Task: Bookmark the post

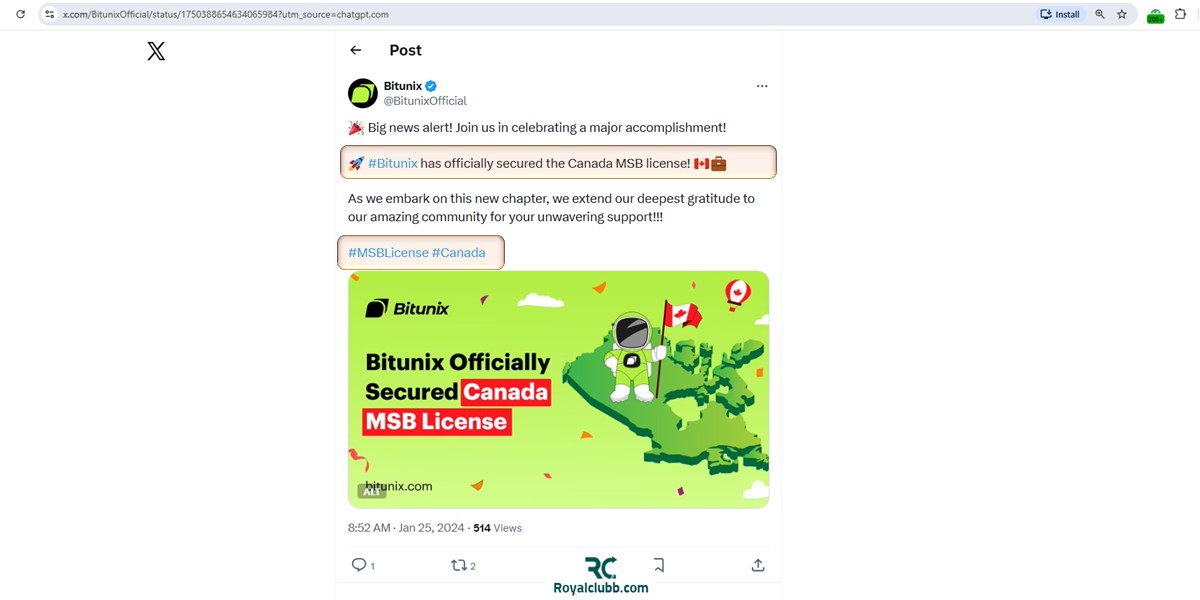Action: click(658, 565)
